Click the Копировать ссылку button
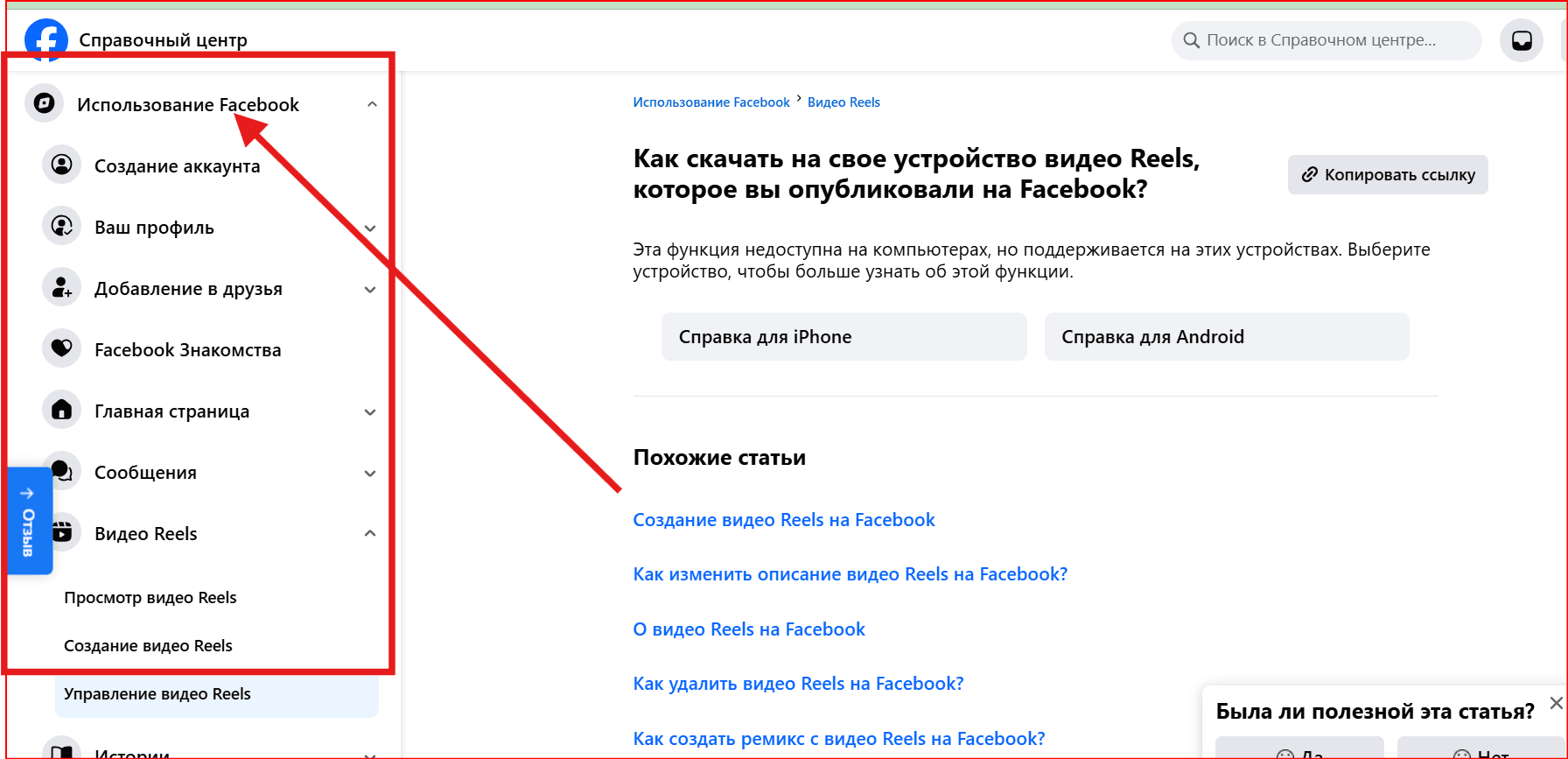 point(1388,174)
